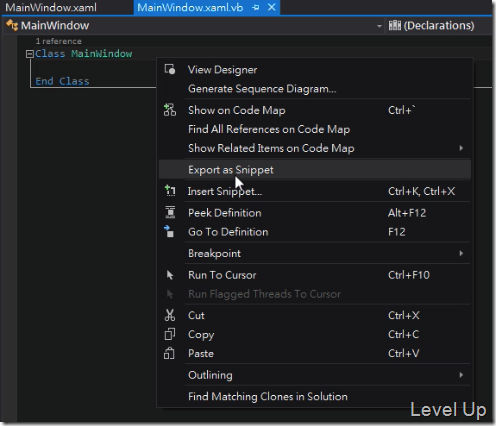Click the Cut scissors icon
The width and height of the screenshot is (496, 426).
170,315
